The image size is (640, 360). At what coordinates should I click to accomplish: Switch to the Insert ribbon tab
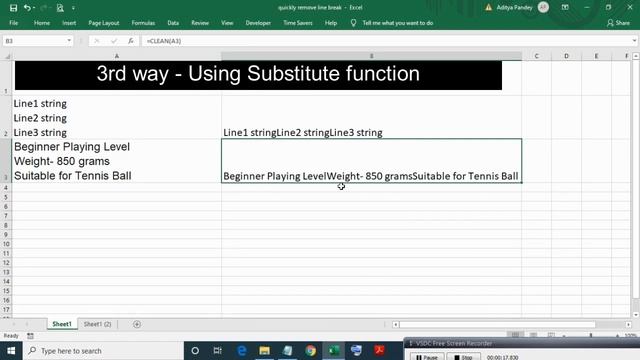tap(69, 23)
